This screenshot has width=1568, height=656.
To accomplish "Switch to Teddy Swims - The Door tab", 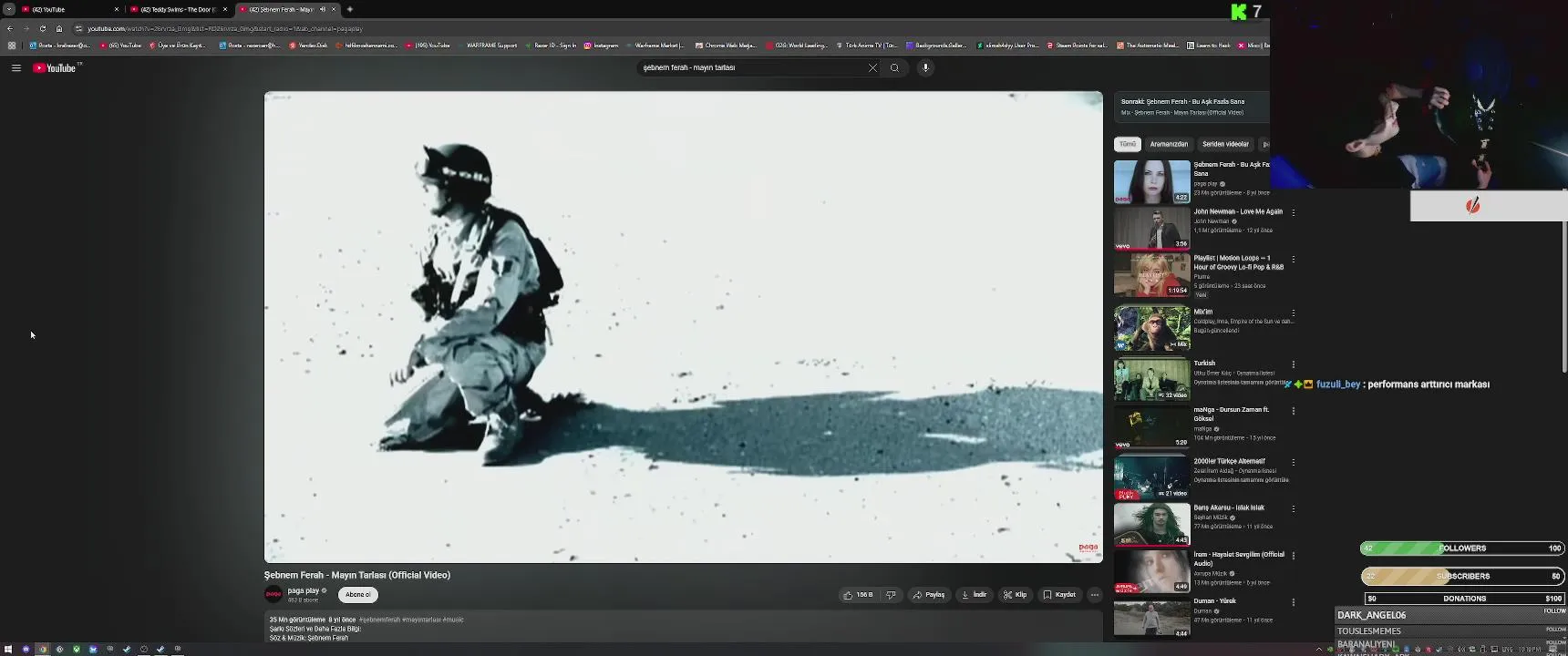I will (178, 9).
